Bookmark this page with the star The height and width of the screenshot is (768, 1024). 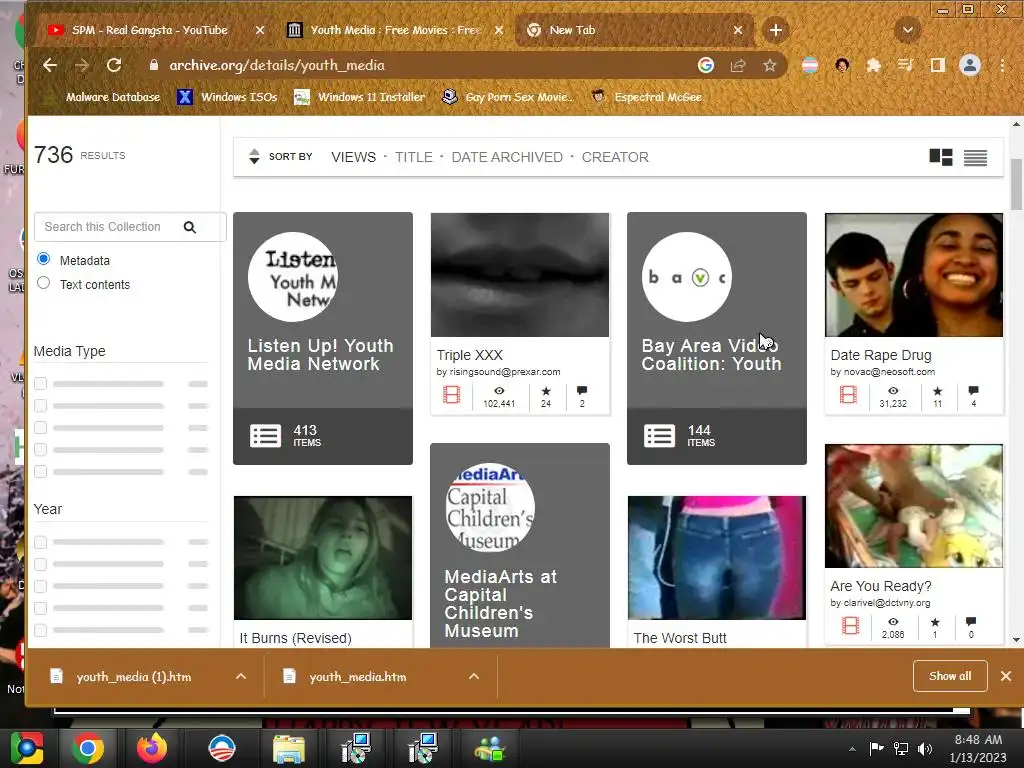[770, 65]
